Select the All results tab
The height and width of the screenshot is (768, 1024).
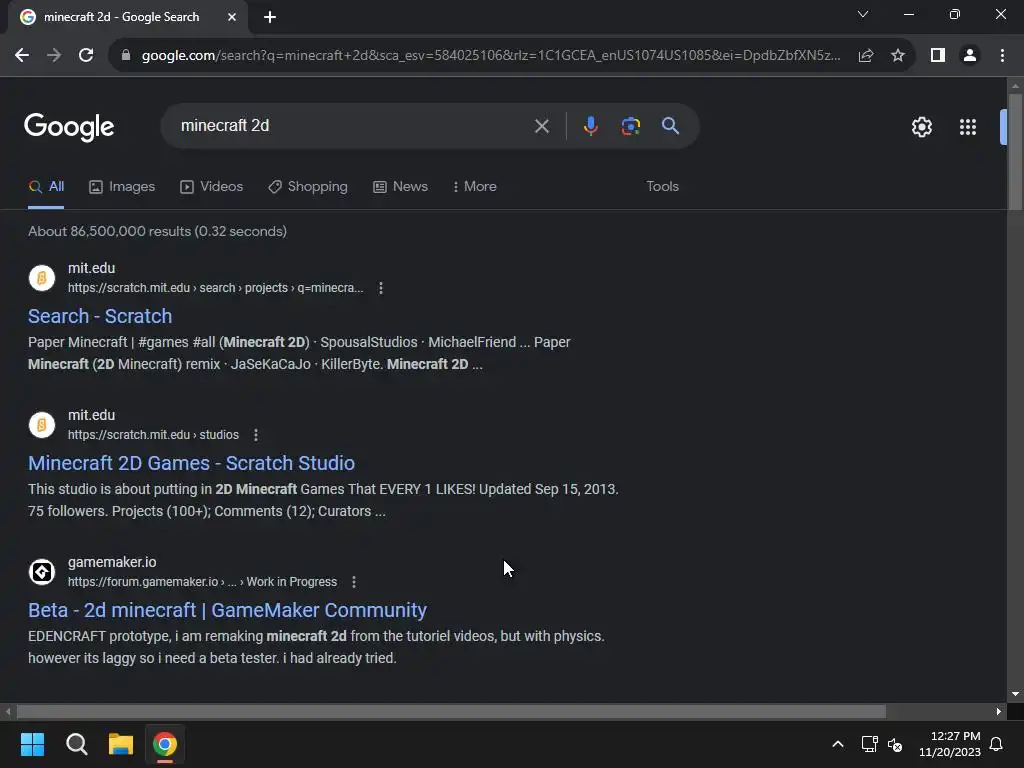[46, 187]
